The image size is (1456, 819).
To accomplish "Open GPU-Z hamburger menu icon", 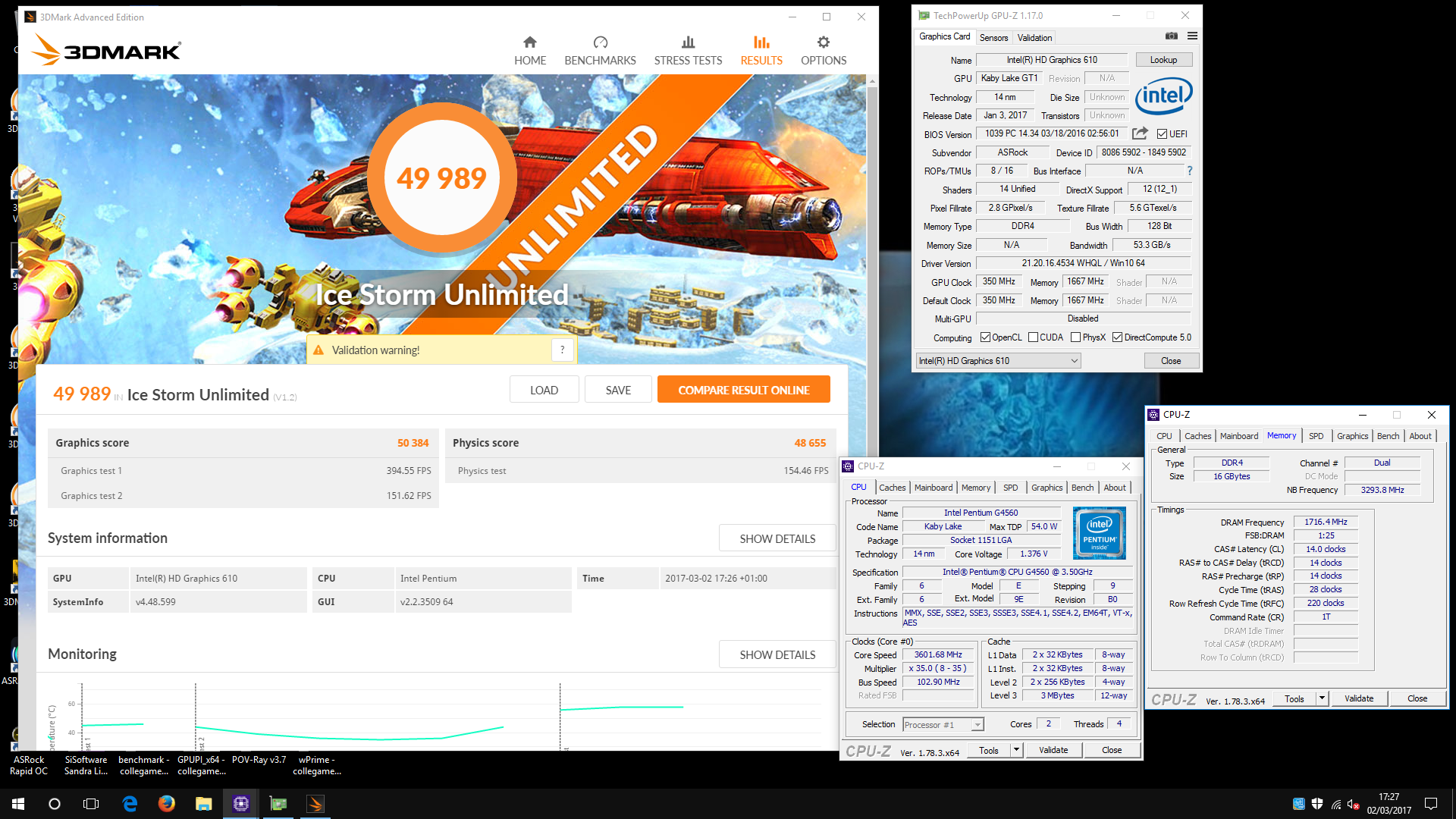I will [x=1192, y=36].
